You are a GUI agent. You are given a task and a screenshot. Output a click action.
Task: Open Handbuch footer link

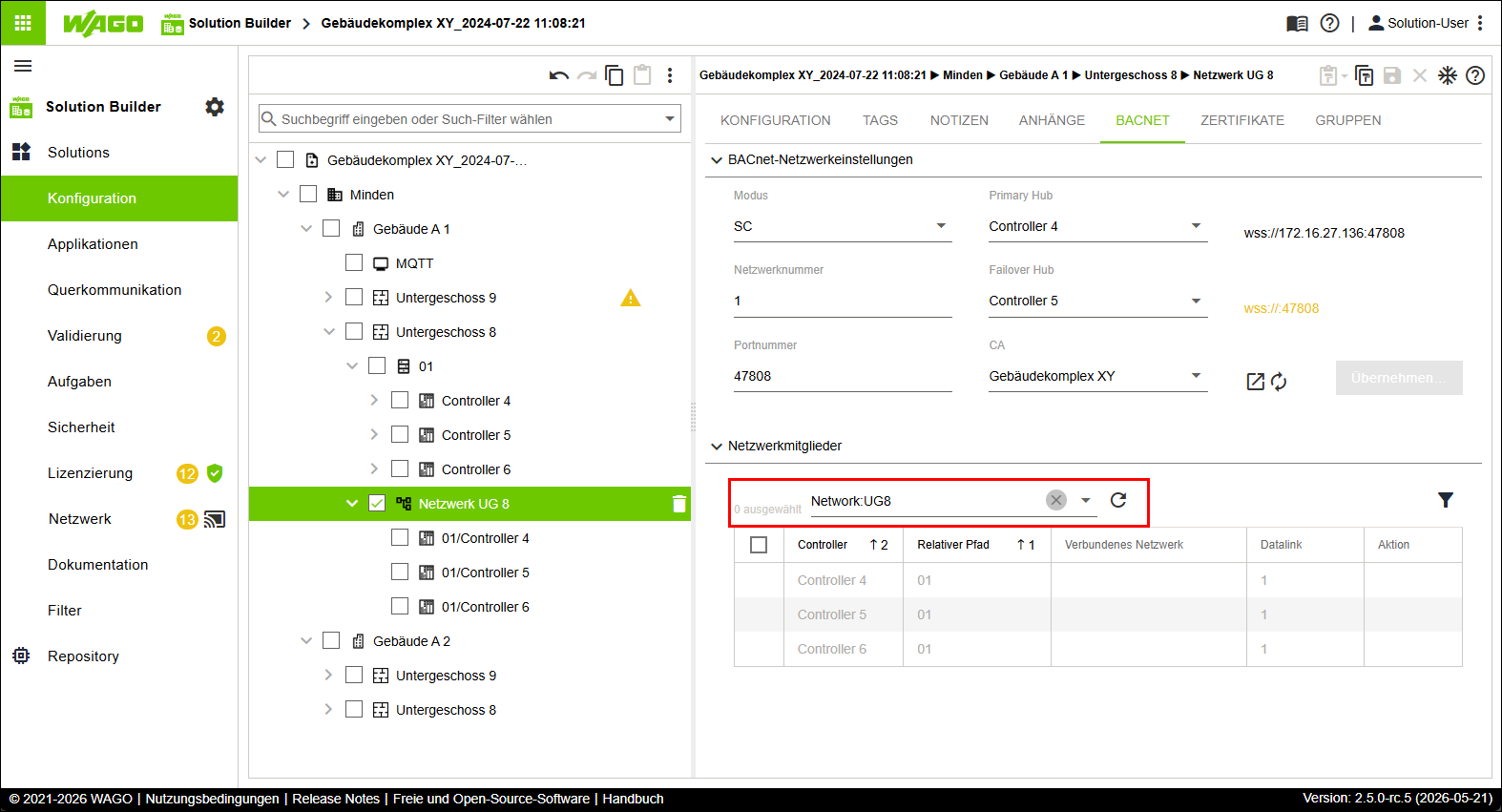633,799
